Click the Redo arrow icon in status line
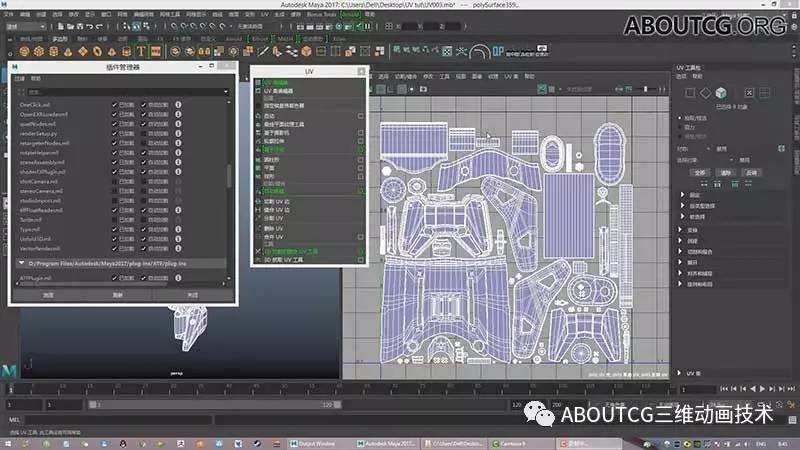 99,26
